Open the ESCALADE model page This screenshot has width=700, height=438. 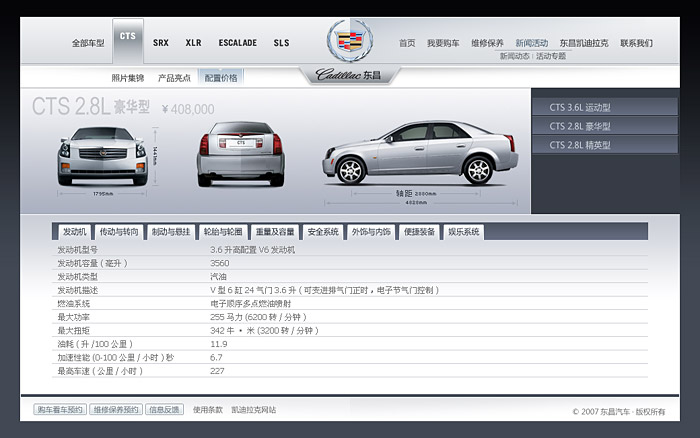[237, 43]
